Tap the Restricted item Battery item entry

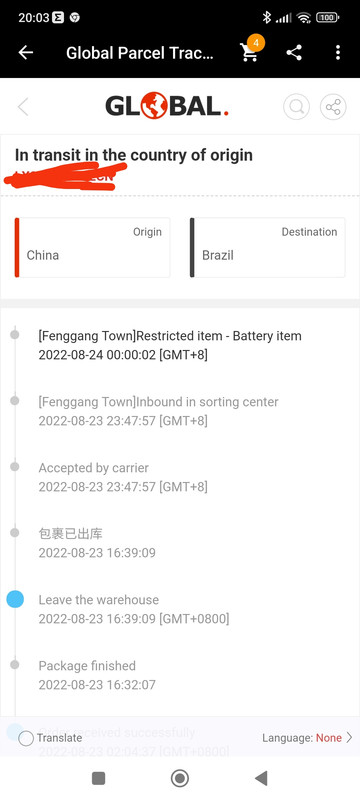[170, 345]
